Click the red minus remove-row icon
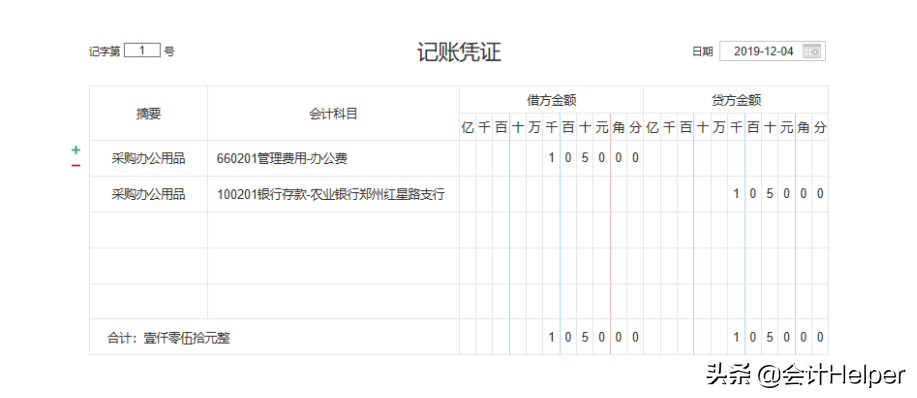Screen dimensions: 917x398 pyautogui.click(x=75, y=165)
